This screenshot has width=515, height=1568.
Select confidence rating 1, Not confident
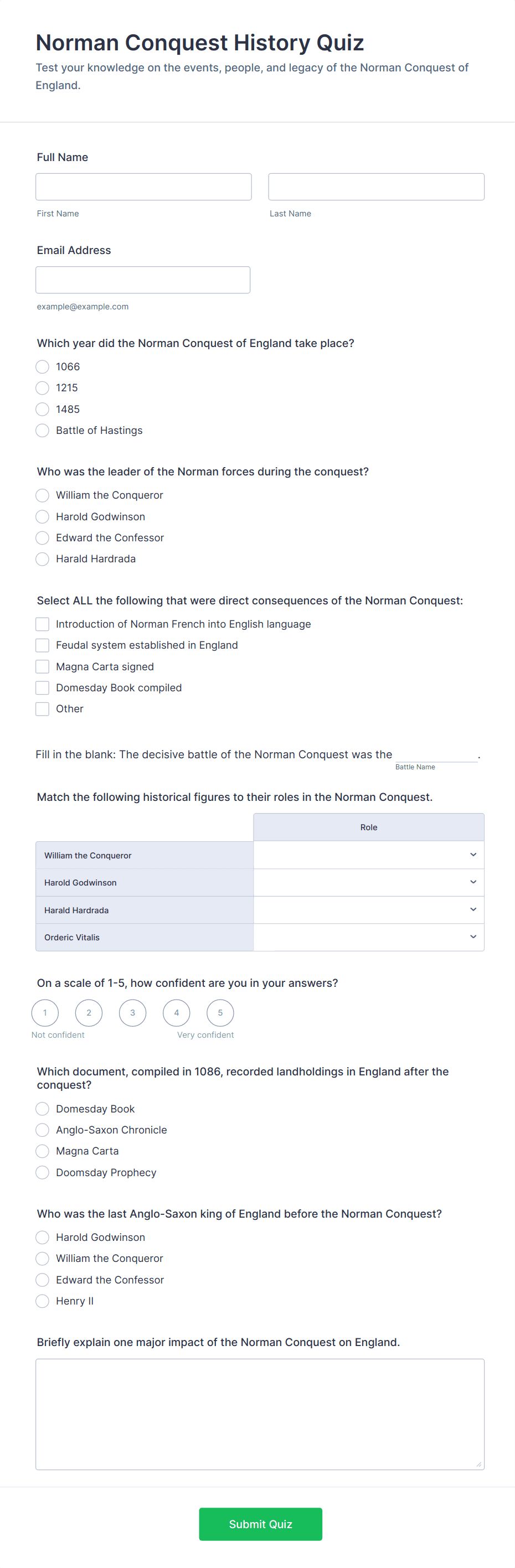[x=45, y=1013]
